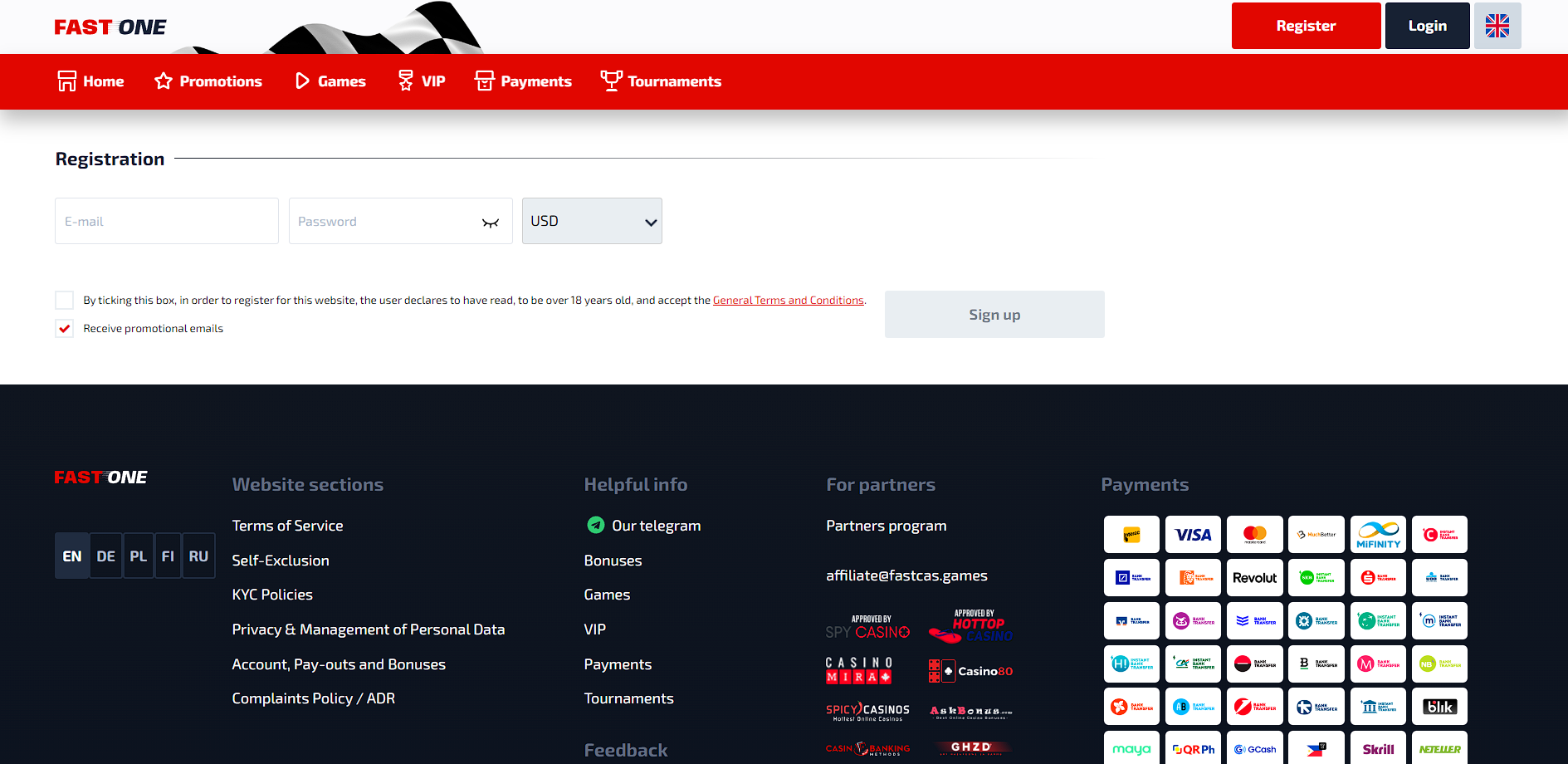Click into the E-mail input field
This screenshot has height=764, width=1568.
pyautogui.click(x=167, y=221)
